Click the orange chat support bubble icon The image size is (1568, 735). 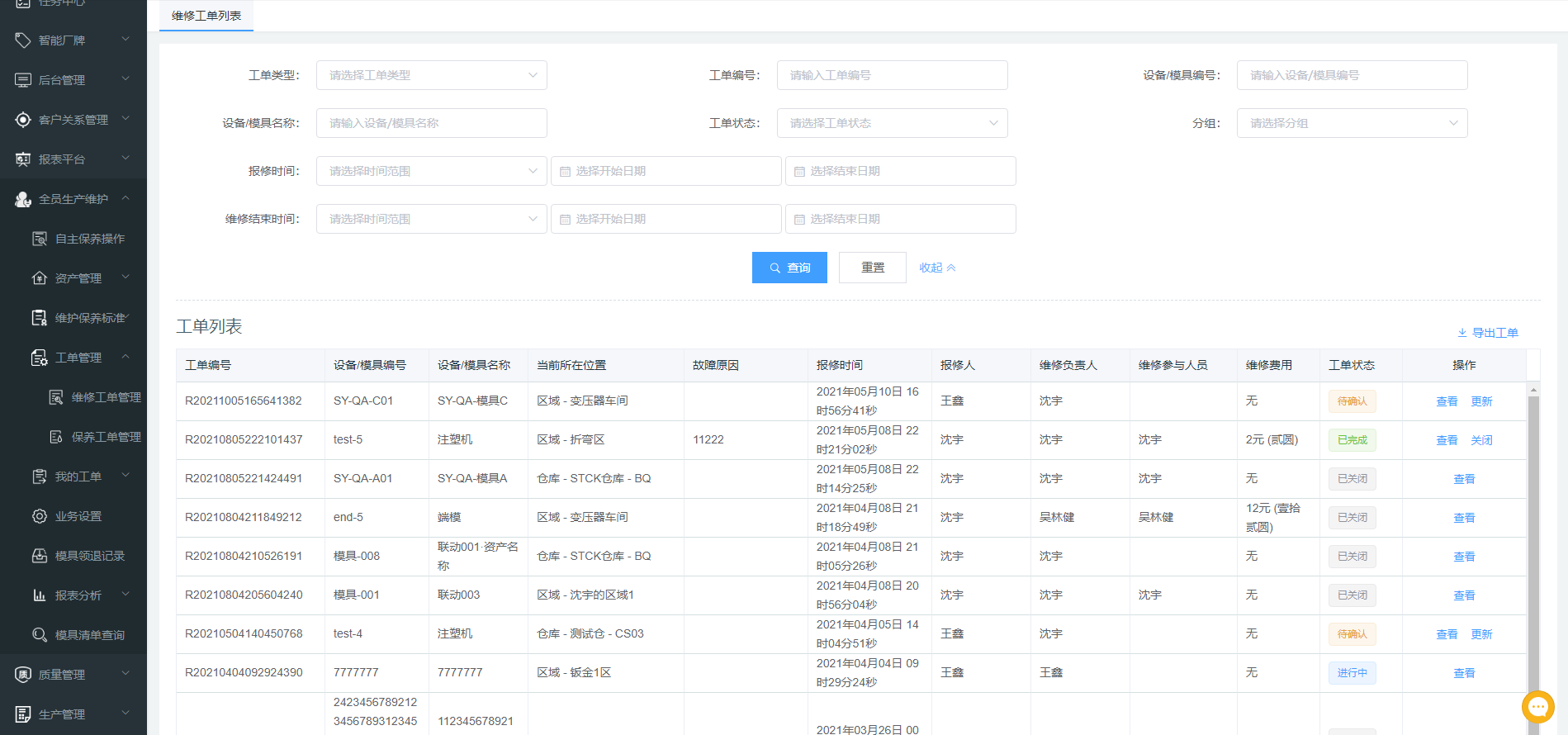tap(1537, 707)
